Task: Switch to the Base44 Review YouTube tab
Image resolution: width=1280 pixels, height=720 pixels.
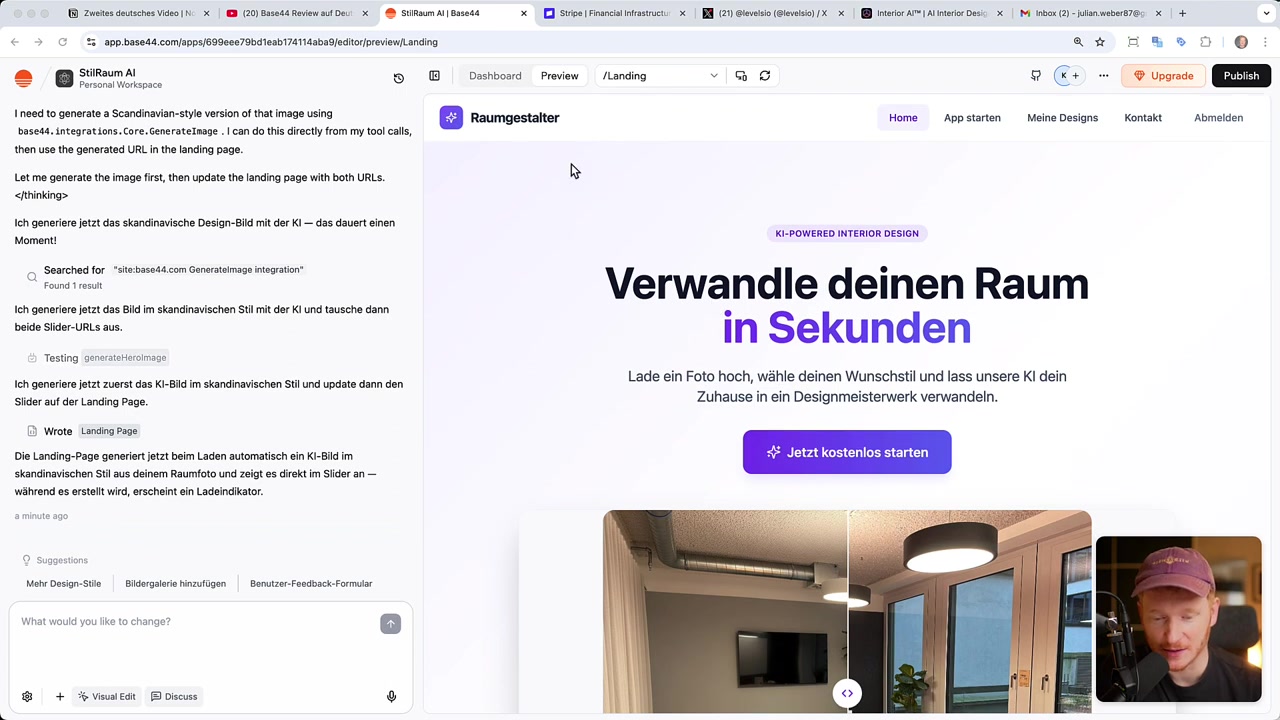Action: point(296,13)
